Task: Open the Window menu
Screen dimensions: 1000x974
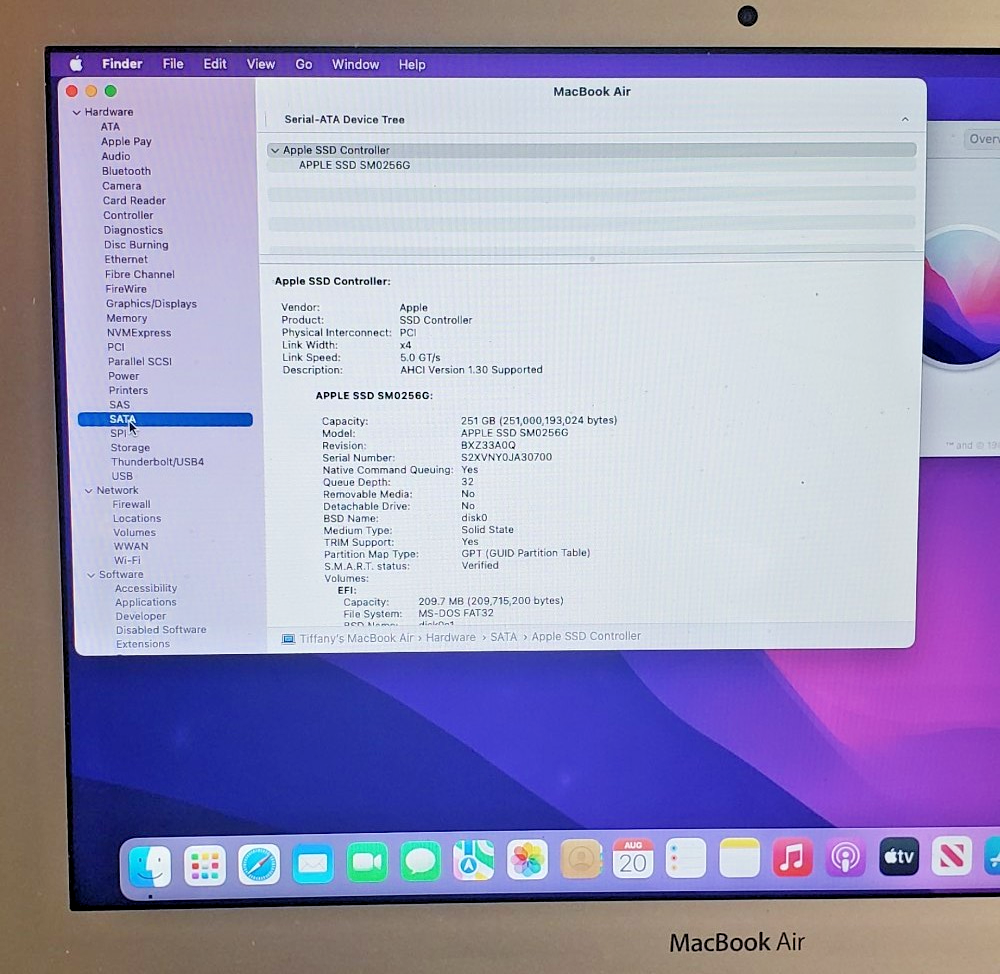Action: tap(355, 64)
